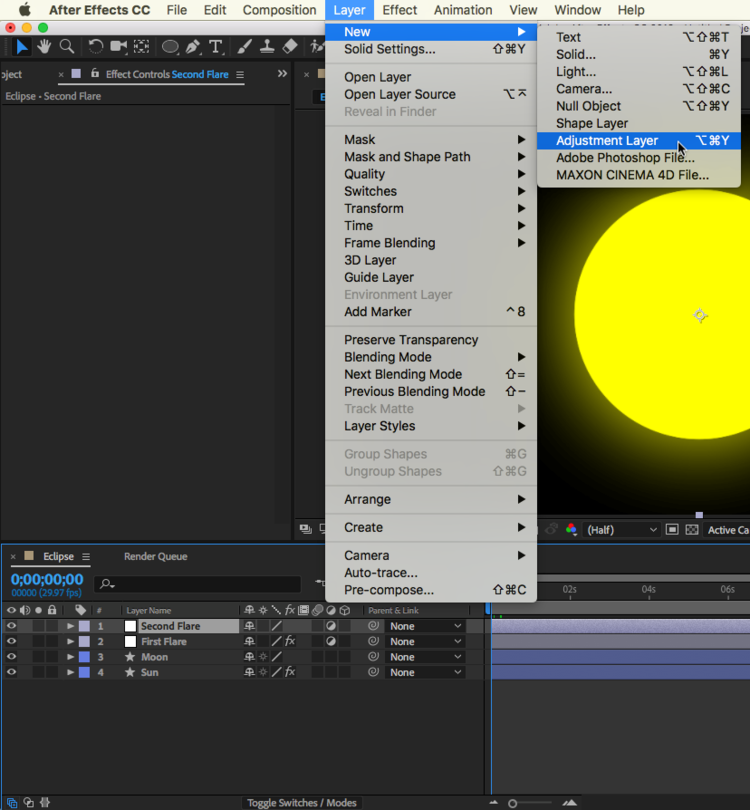Toggle visibility of the Moon layer
Screen dimensions: 750x810
pyautogui.click(x=12, y=657)
